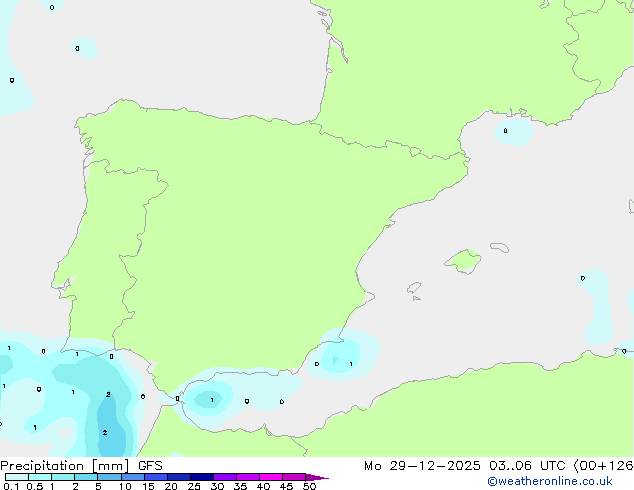This screenshot has height=490, width=634.
Task: Click Mallorca island on the map
Action: click(x=463, y=261)
